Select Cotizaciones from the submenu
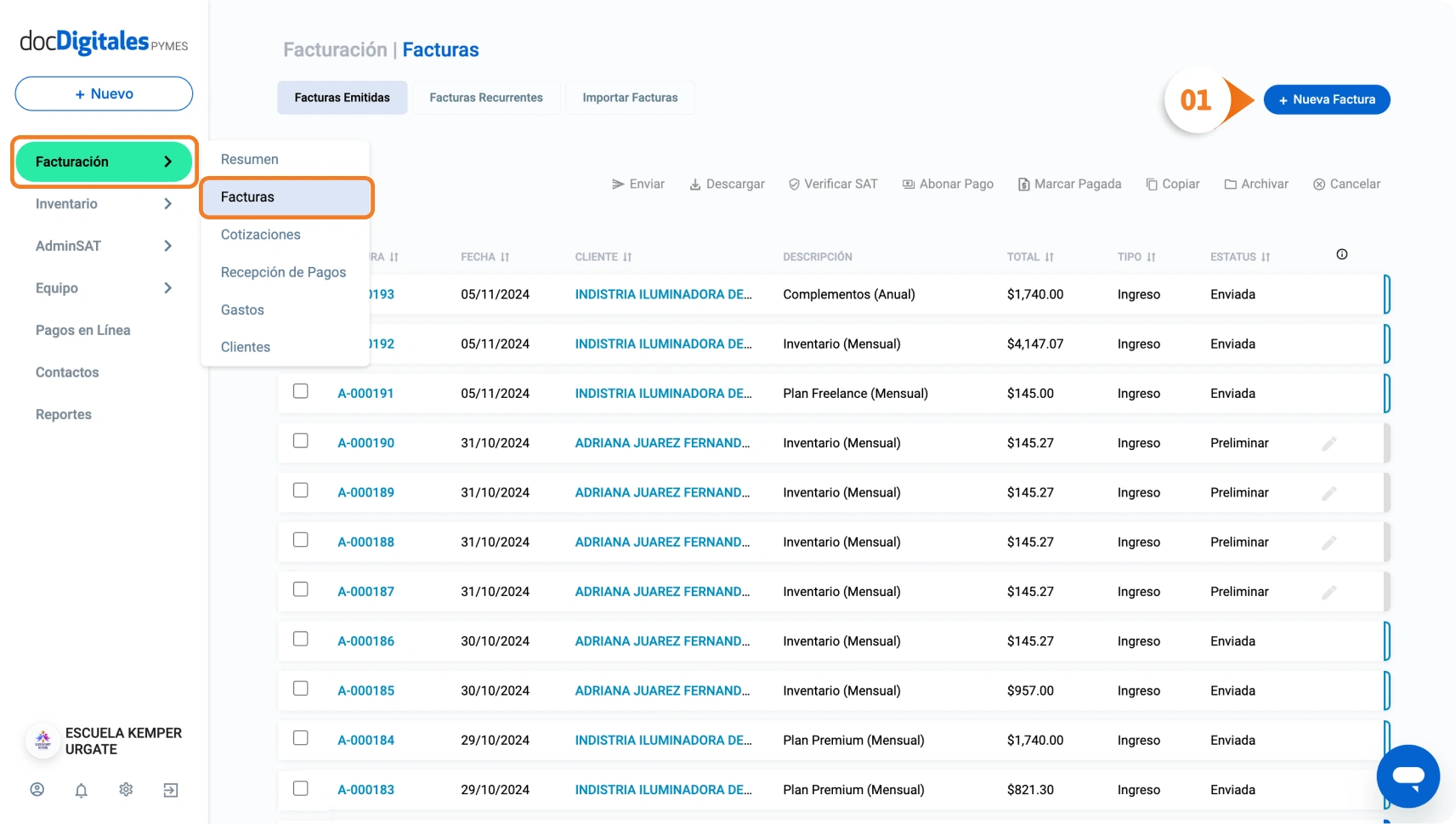The height and width of the screenshot is (824, 1456). [261, 235]
